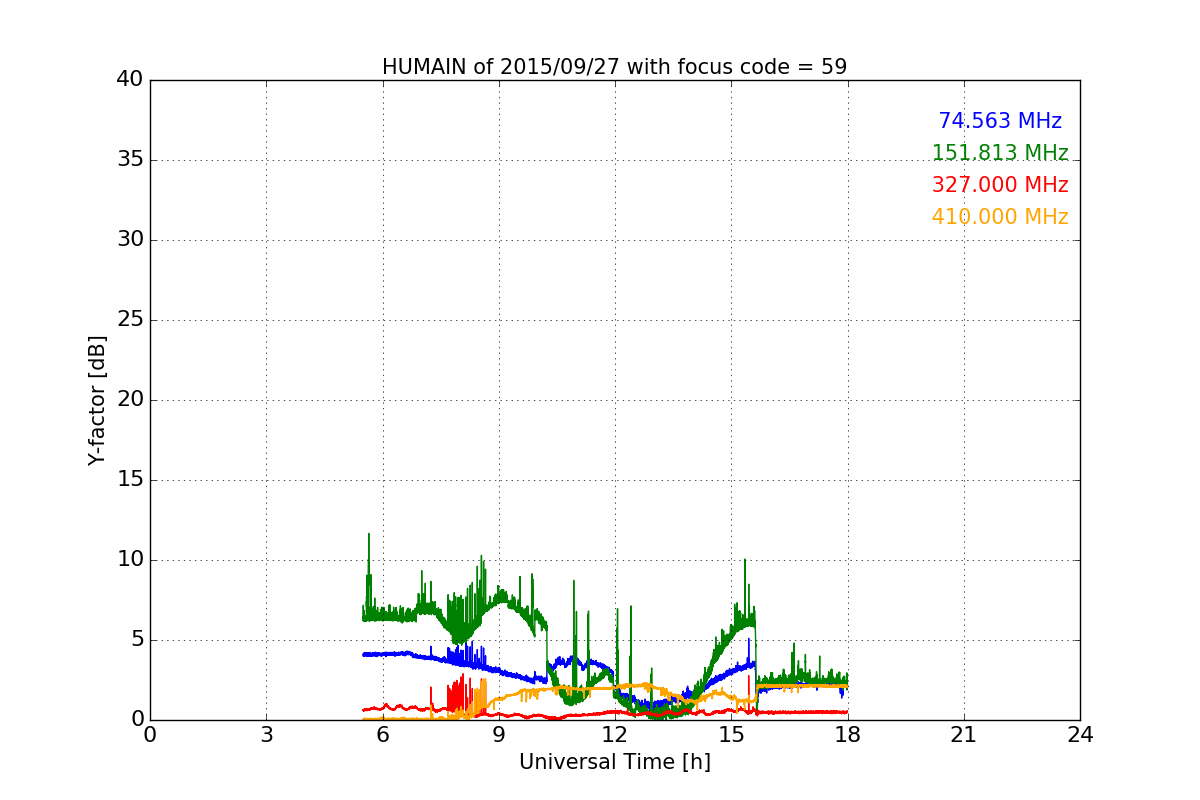Image resolution: width=1200 pixels, height=800 pixels.
Task: Click the Y-factor [dB] axis label
Action: (97, 400)
